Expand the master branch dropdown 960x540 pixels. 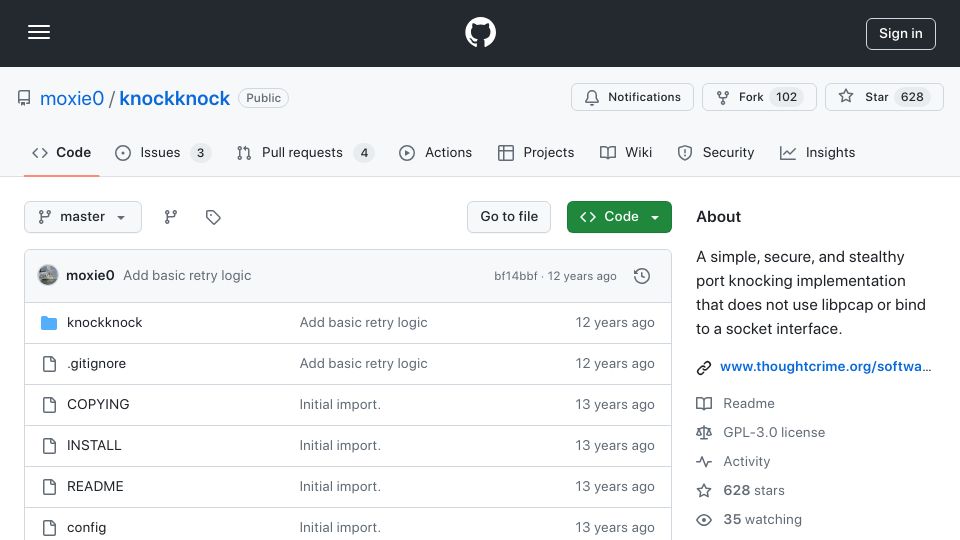pos(83,217)
